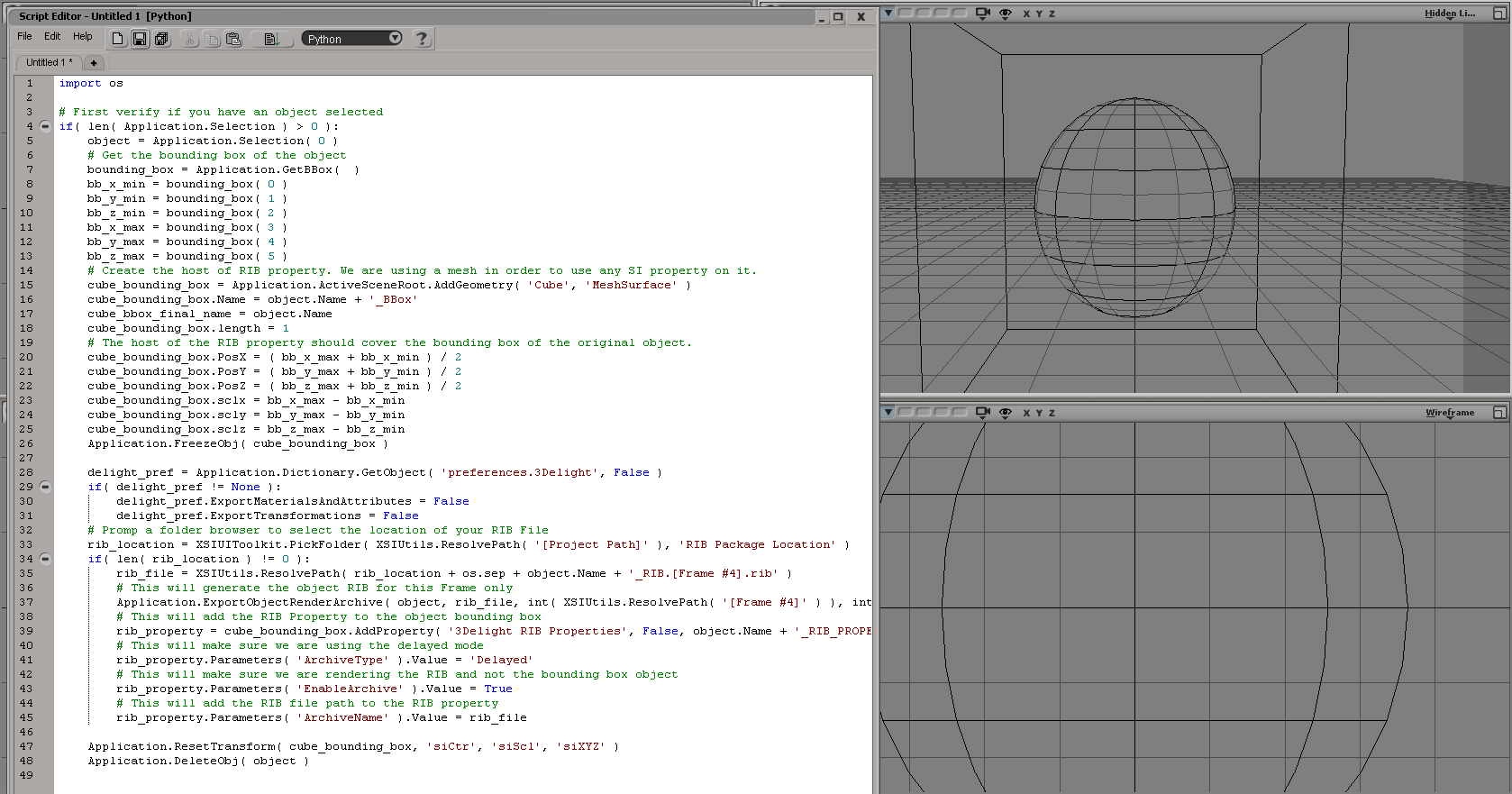1512x794 pixels.
Task: Add a new script tab with plus button
Action: pos(94,63)
